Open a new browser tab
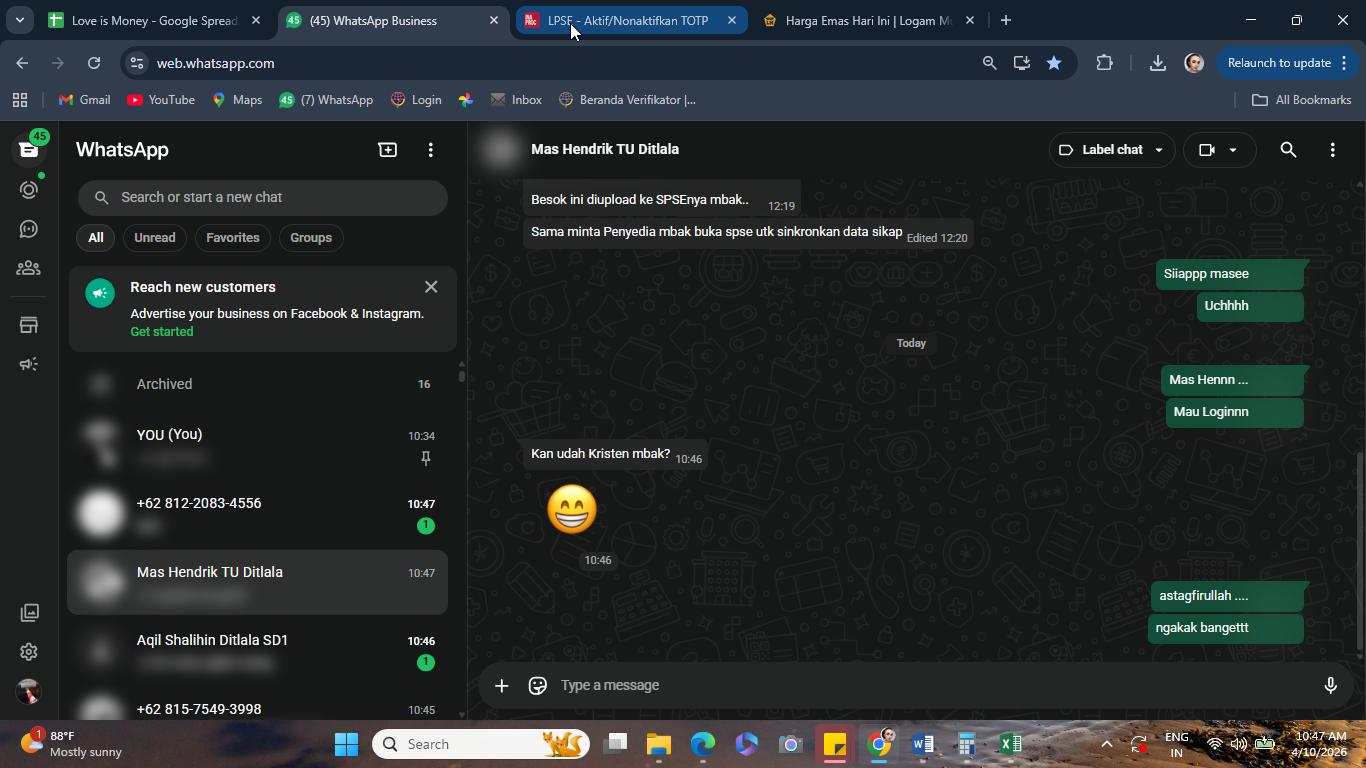 coord(1006,20)
